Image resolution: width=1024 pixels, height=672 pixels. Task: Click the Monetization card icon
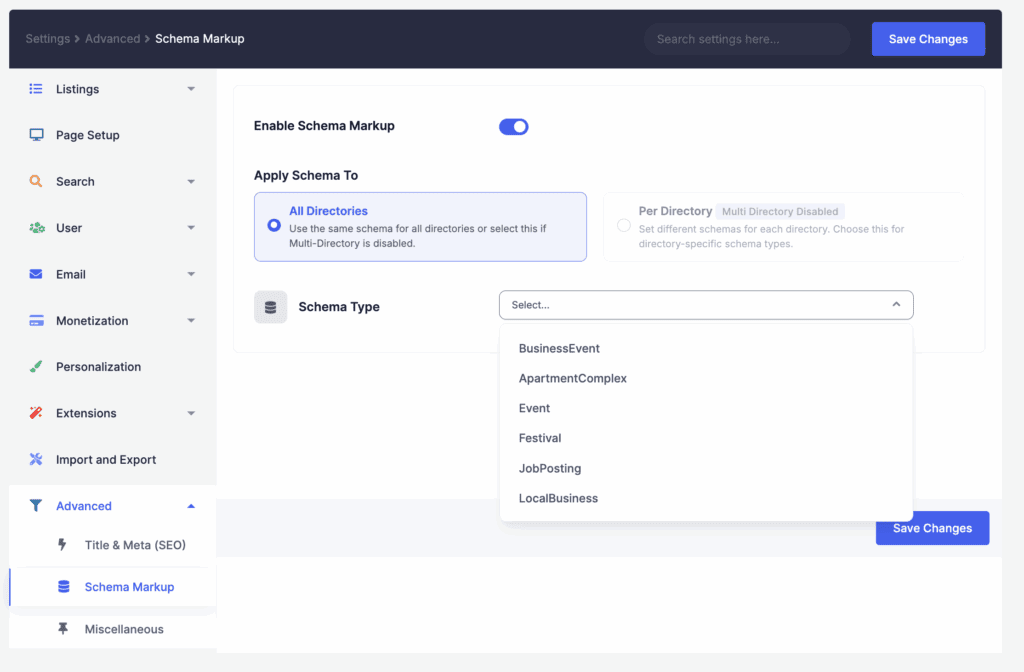click(x=37, y=320)
